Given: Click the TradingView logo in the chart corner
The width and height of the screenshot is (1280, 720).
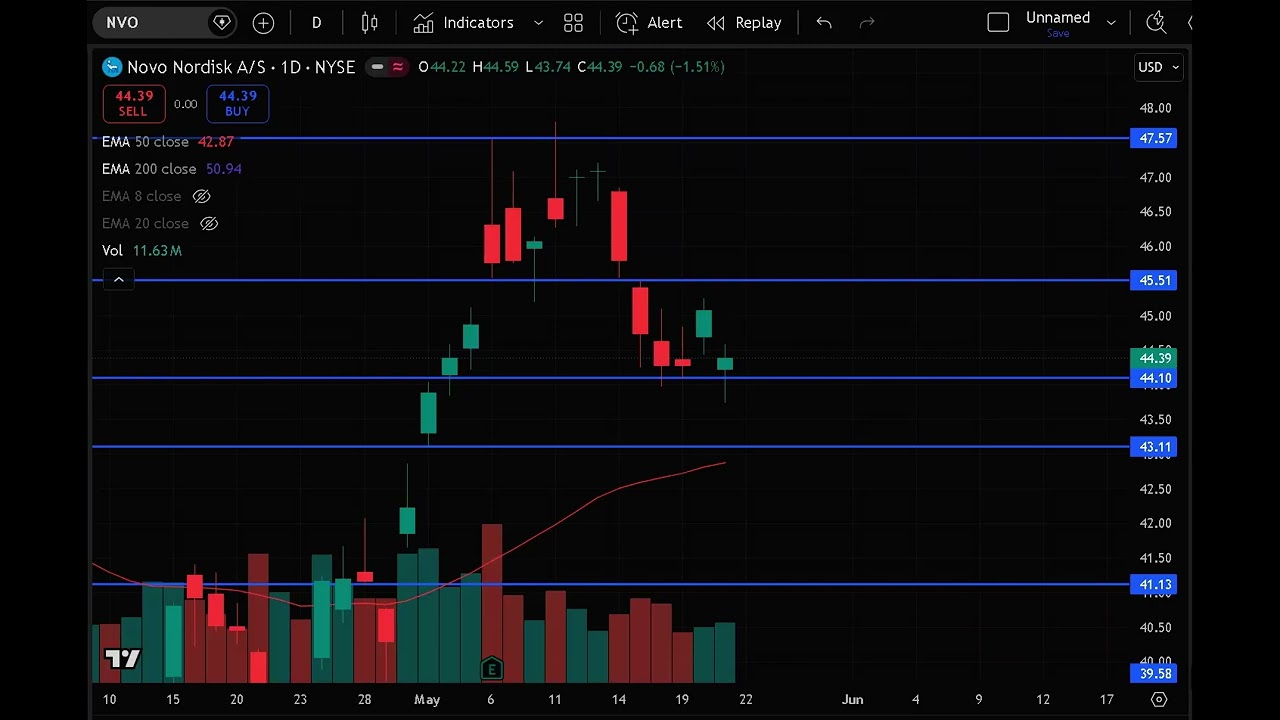Looking at the screenshot, I should point(123,658).
